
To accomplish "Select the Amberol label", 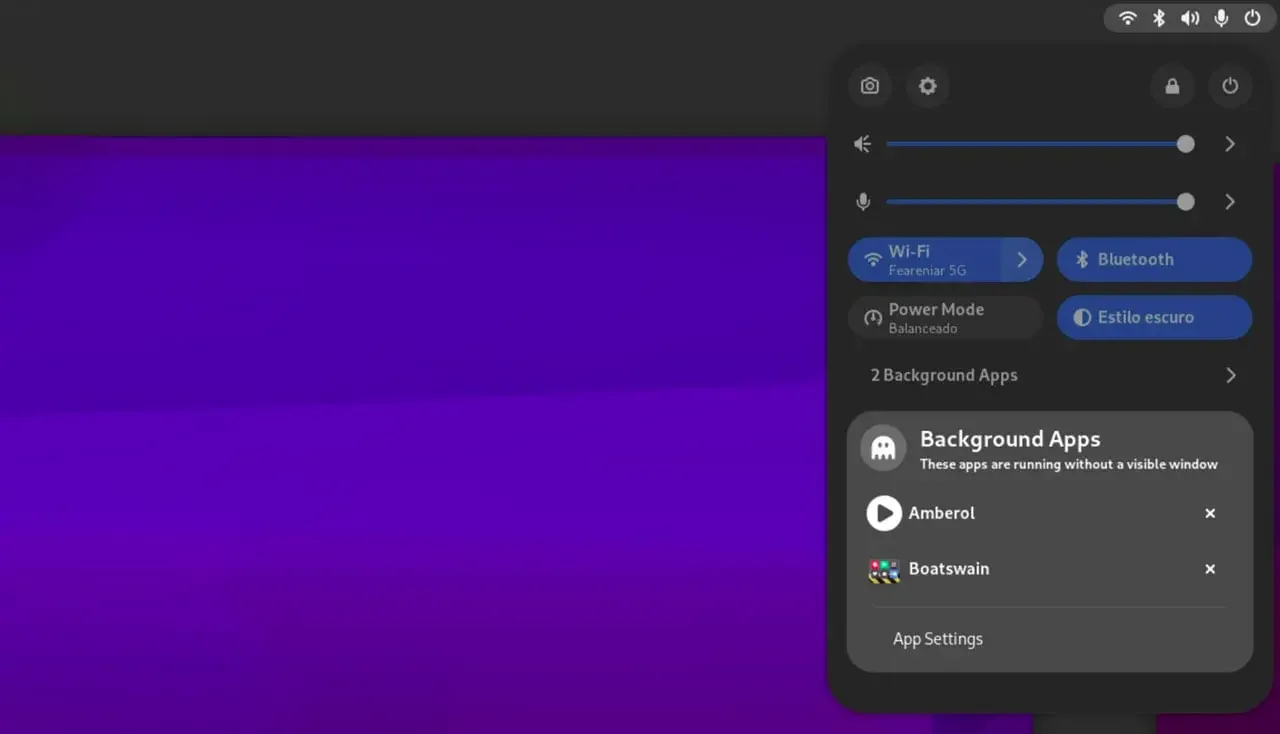I will [942, 513].
